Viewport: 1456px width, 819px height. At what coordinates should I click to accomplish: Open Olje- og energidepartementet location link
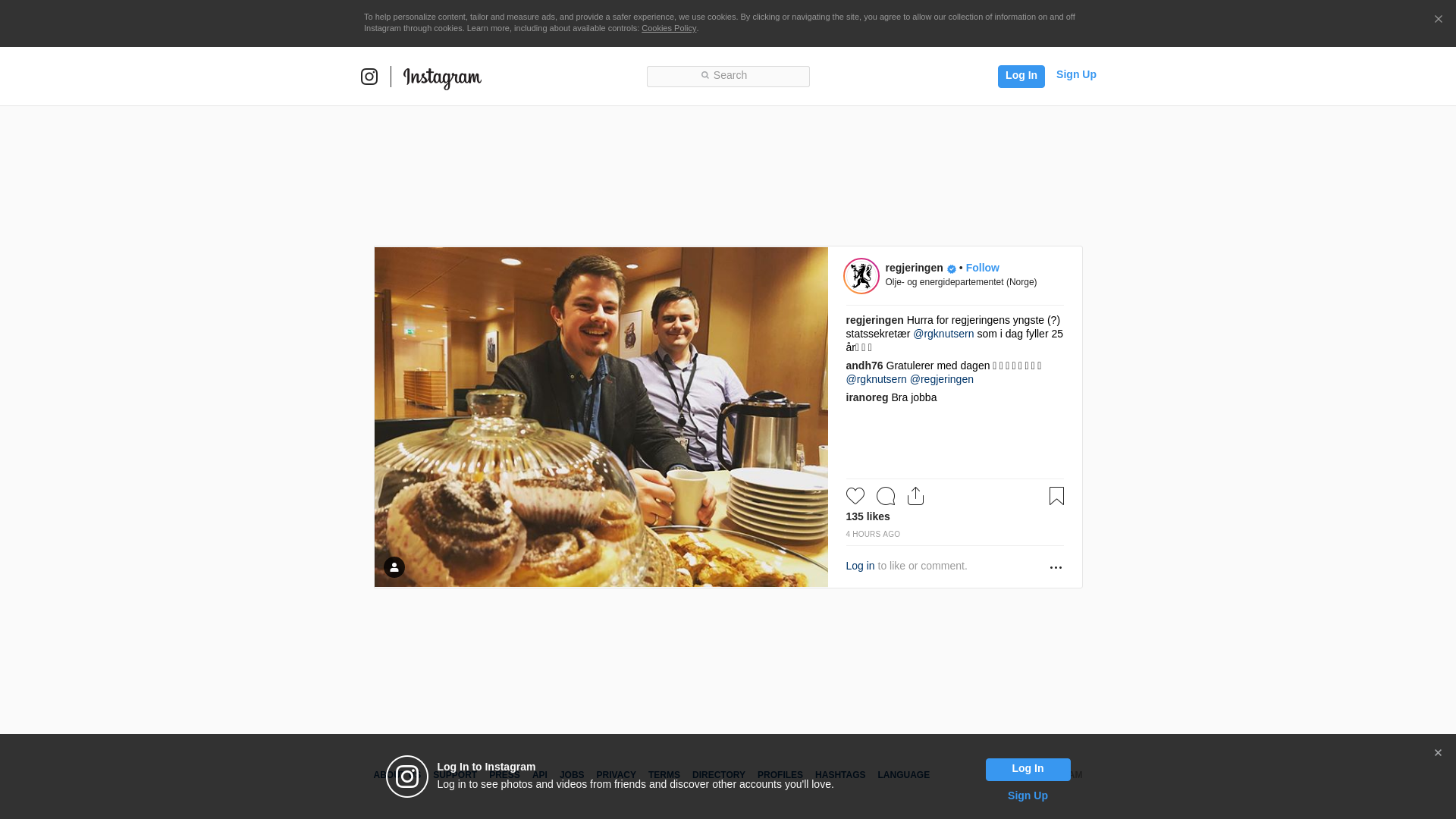point(960,282)
